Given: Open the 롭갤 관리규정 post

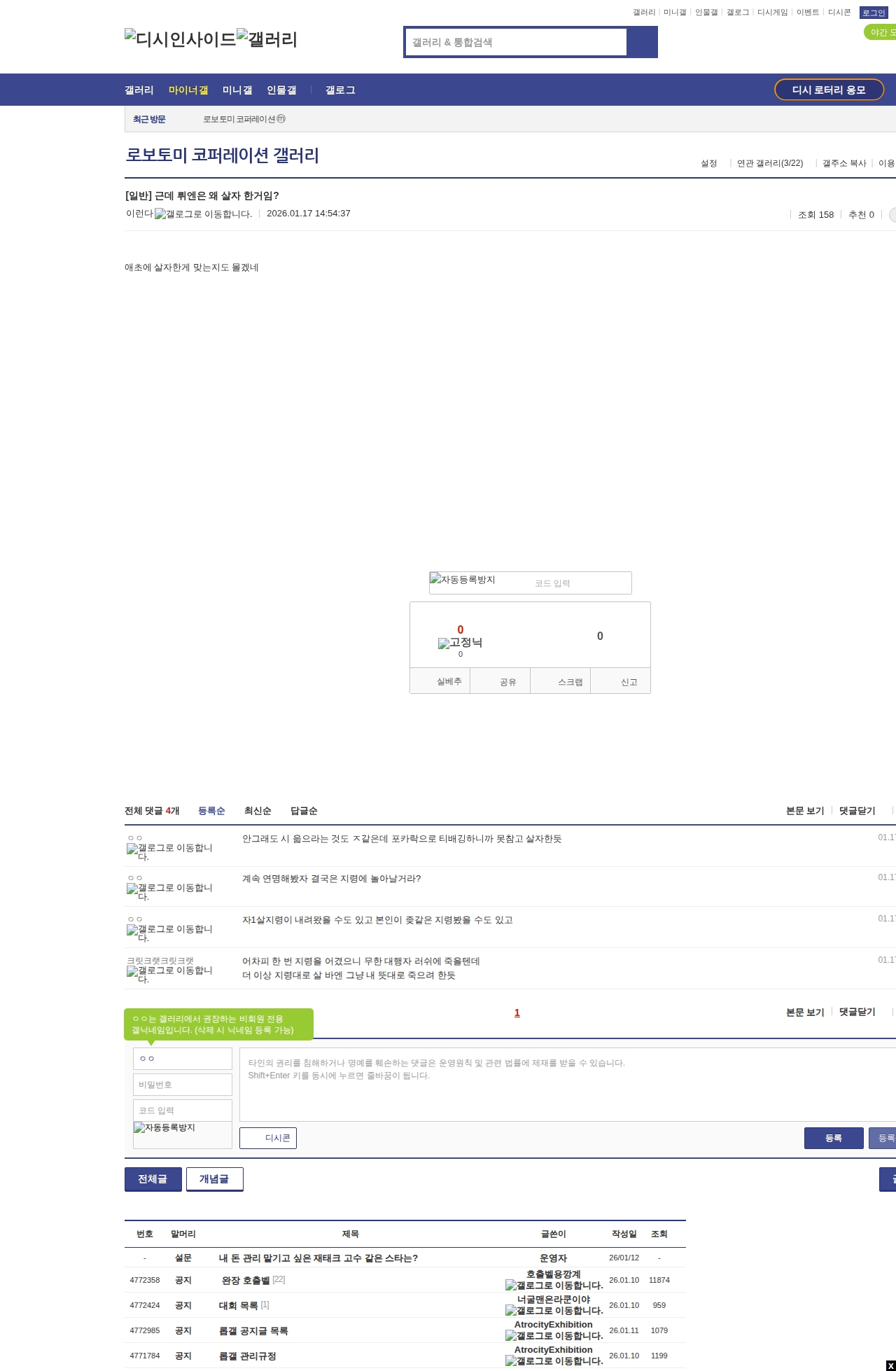Looking at the screenshot, I should [248, 1356].
